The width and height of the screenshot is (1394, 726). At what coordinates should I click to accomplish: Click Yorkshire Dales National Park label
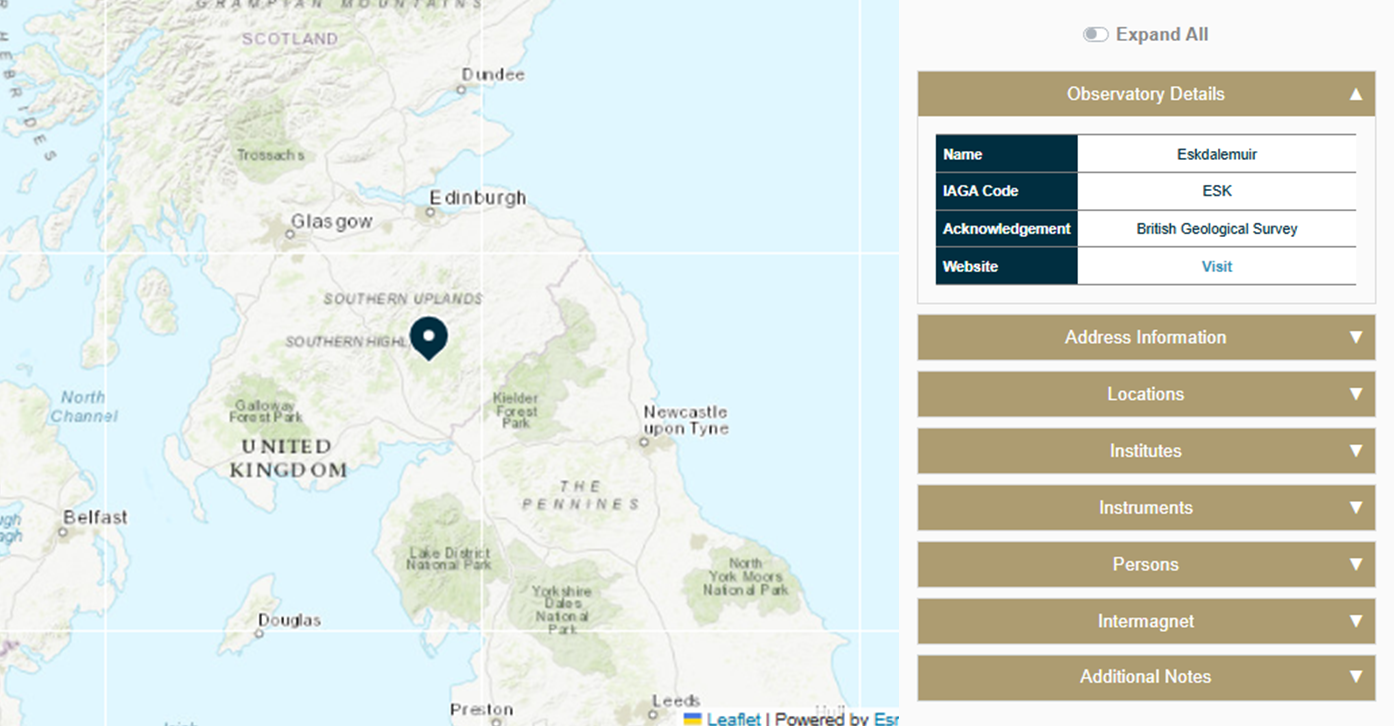[561, 610]
